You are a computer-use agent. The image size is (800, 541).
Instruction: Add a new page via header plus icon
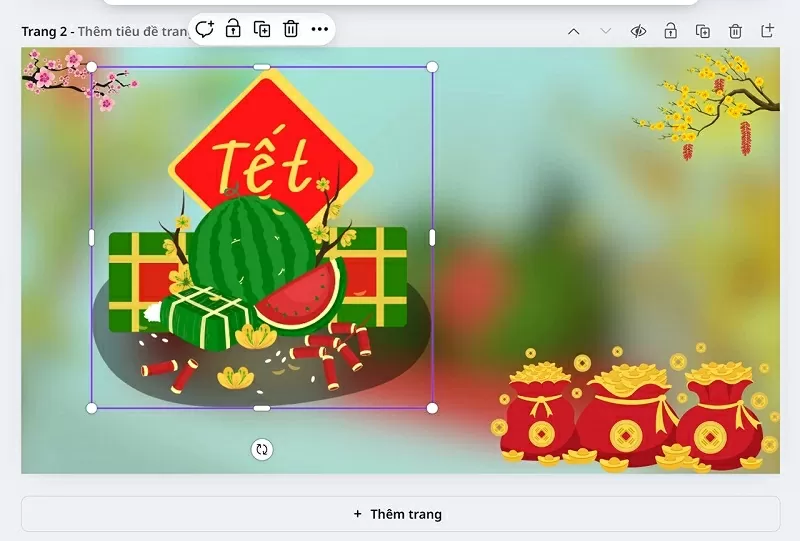767,31
